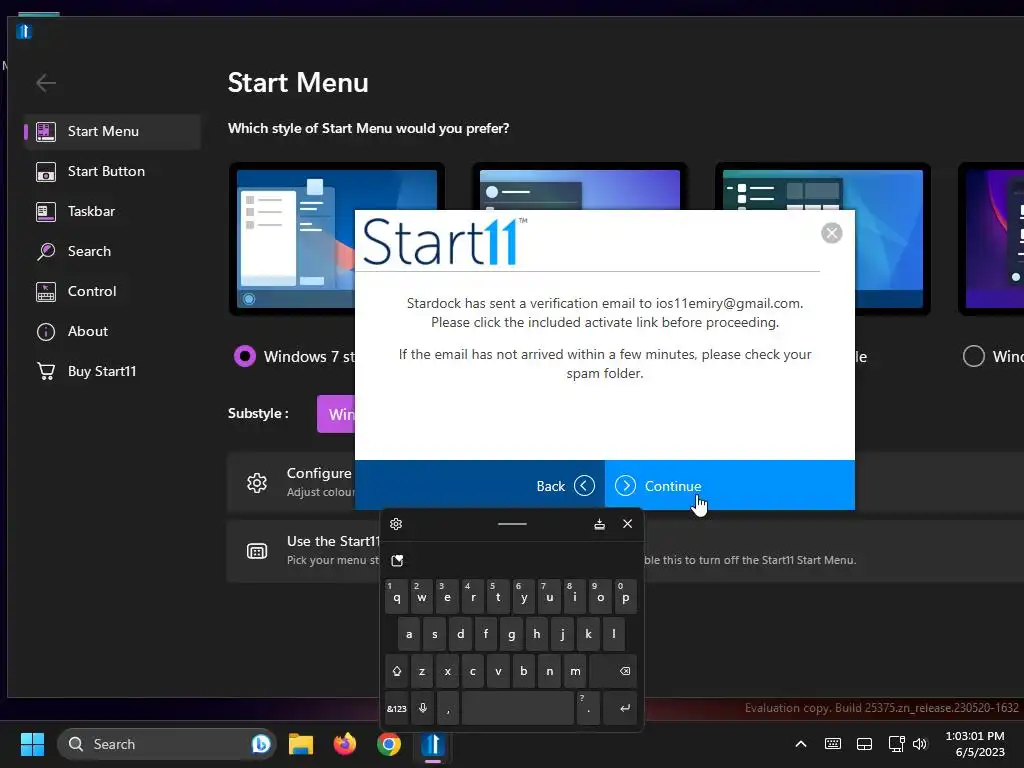Tap the space bar on touch keyboard
Viewport: 1024px width, 768px height.
click(517, 709)
